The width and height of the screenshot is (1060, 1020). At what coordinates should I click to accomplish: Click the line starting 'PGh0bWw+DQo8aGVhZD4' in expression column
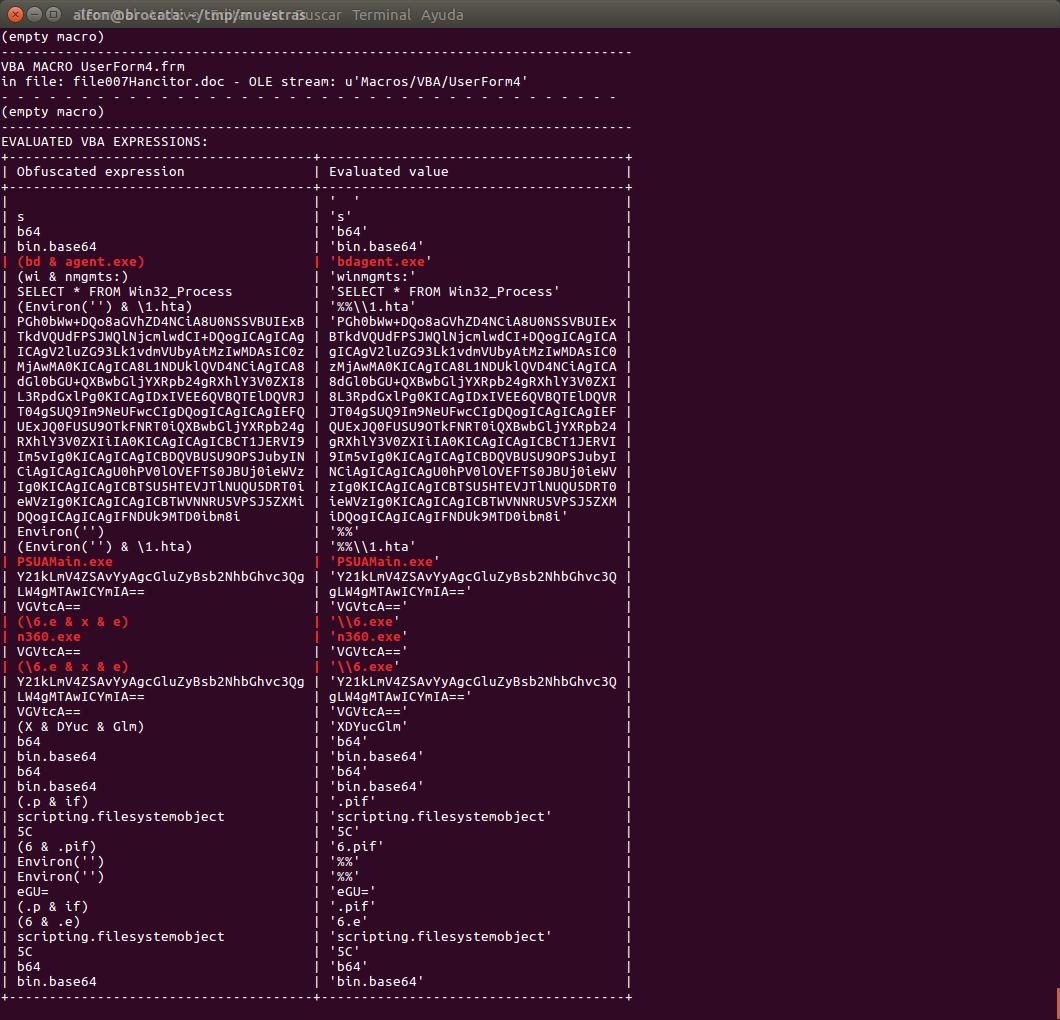click(160, 322)
